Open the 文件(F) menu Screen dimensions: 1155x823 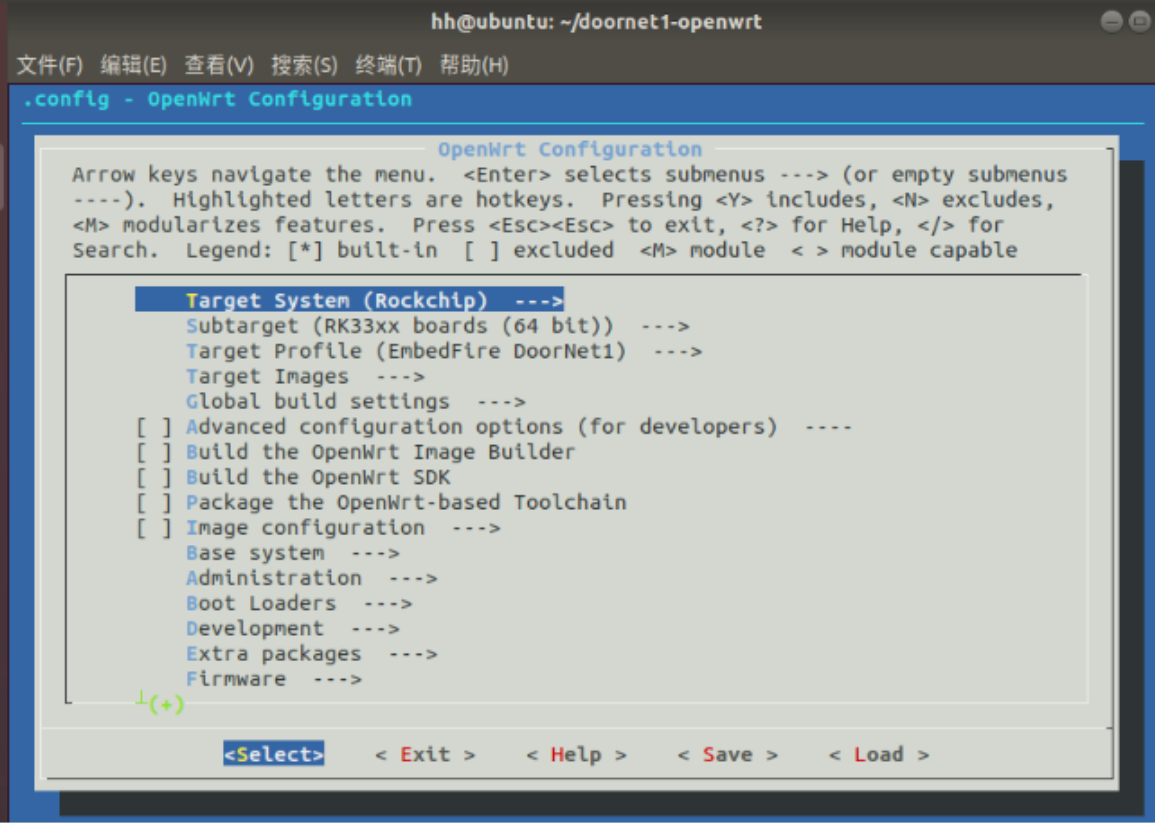(49, 66)
